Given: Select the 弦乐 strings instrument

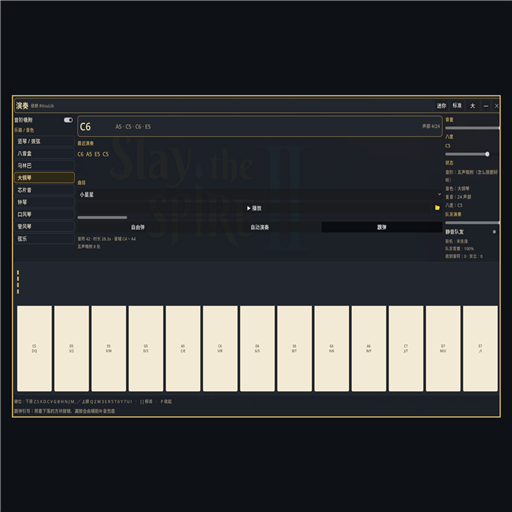Looking at the screenshot, I should pyautogui.click(x=44, y=239).
